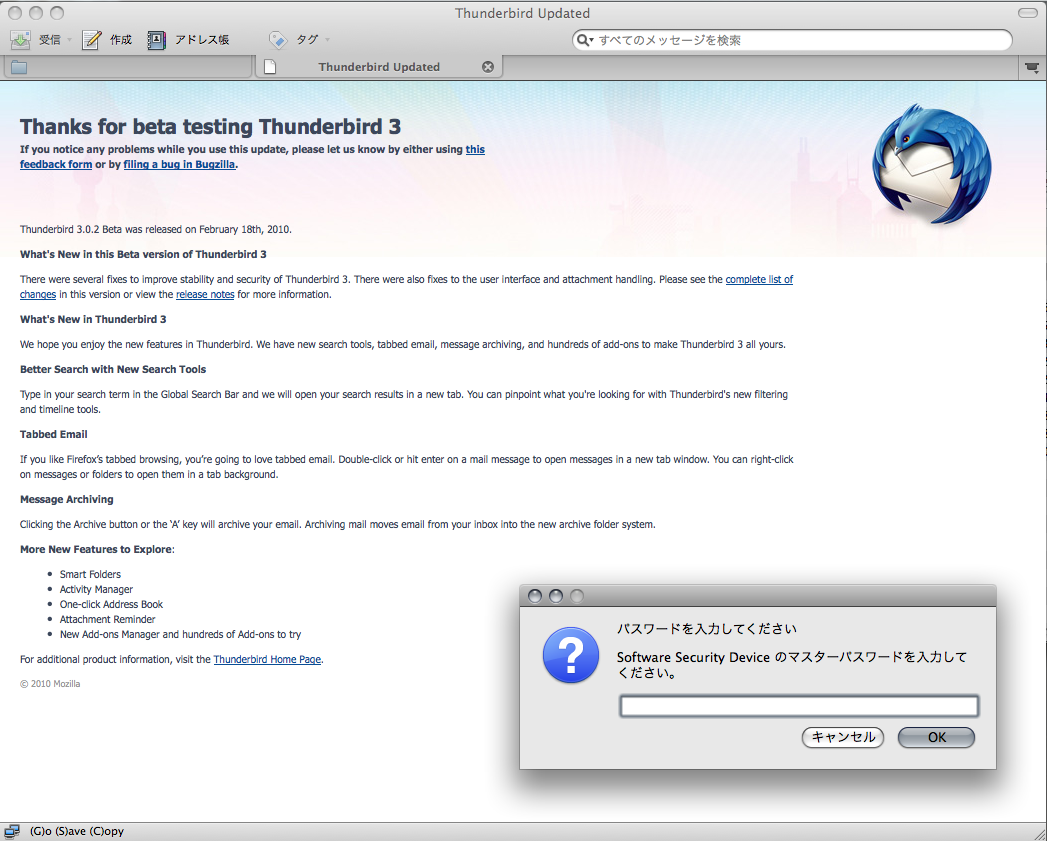Click the toolbar toggle pill in title bar
The width and height of the screenshot is (1047, 841).
(1028, 13)
